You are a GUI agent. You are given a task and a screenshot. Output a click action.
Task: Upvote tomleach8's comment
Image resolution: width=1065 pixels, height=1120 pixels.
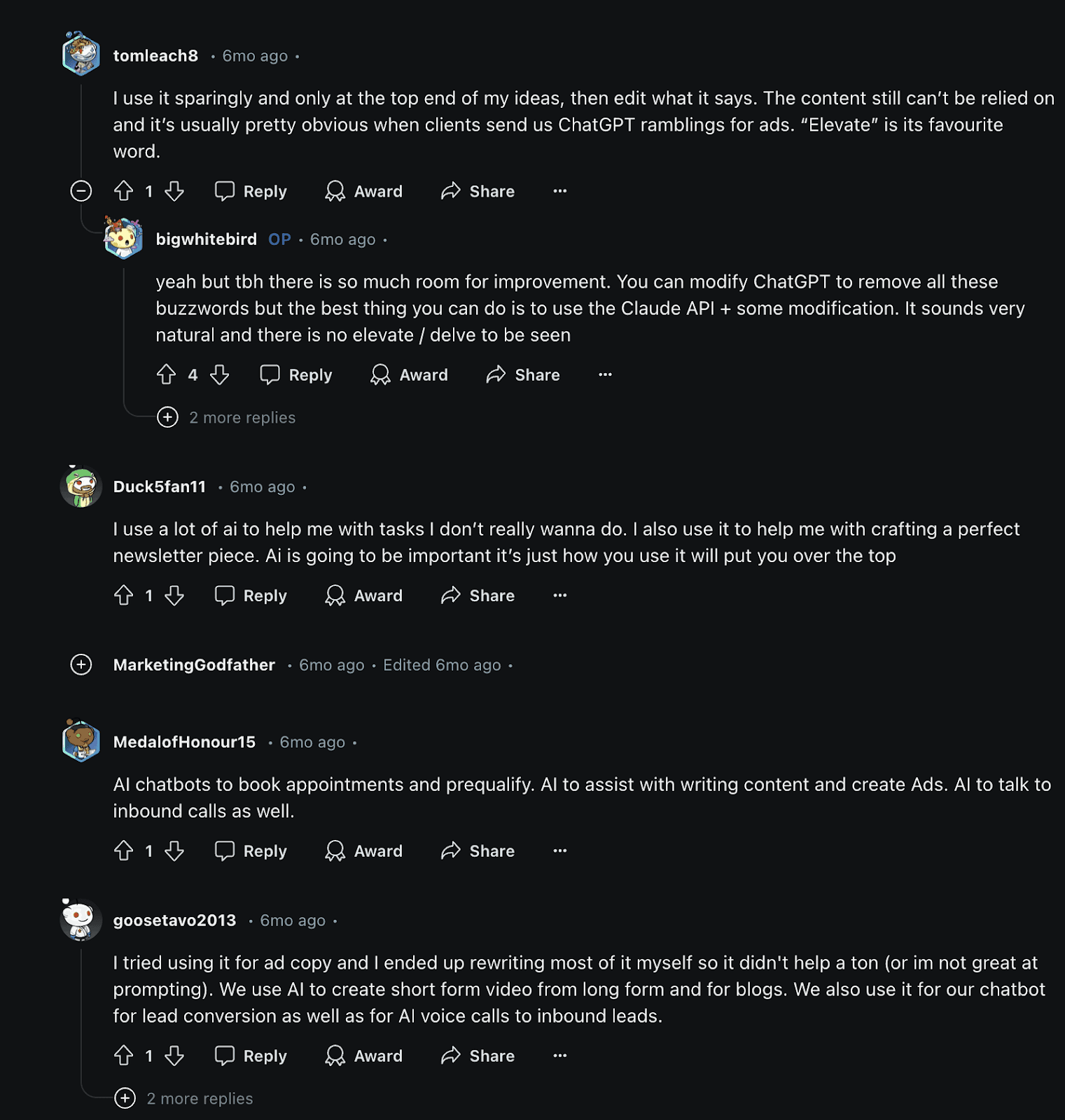point(124,191)
